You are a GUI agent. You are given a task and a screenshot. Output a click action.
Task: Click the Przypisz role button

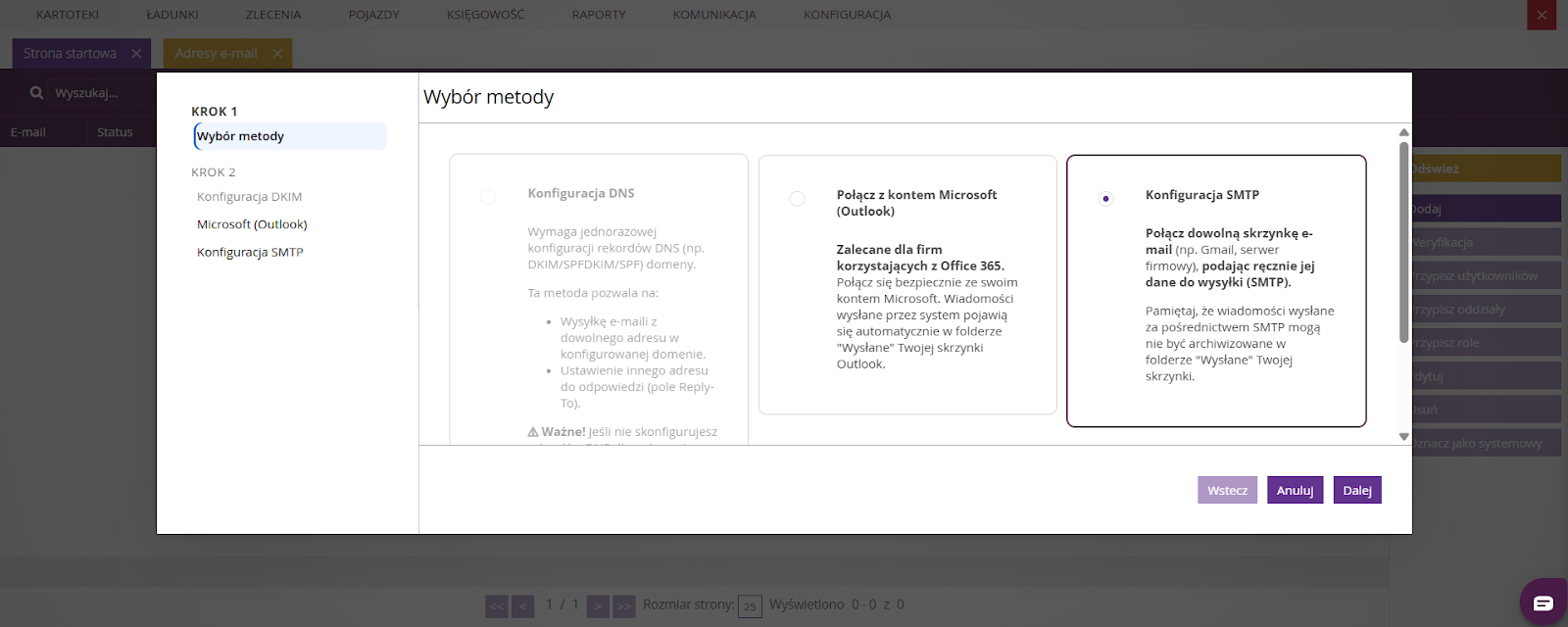pos(1485,343)
